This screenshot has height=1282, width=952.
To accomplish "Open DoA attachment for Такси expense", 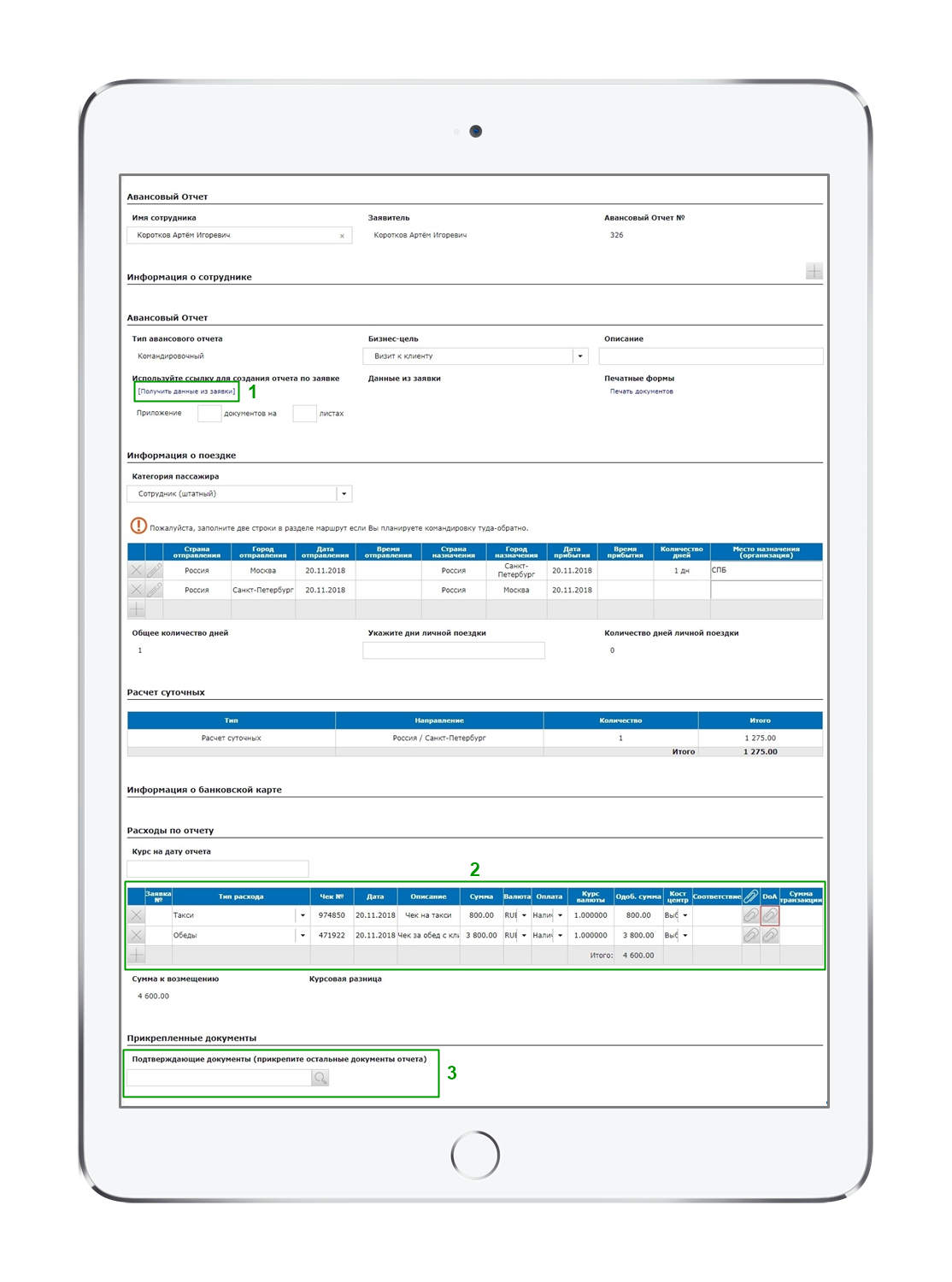I will click(x=770, y=915).
